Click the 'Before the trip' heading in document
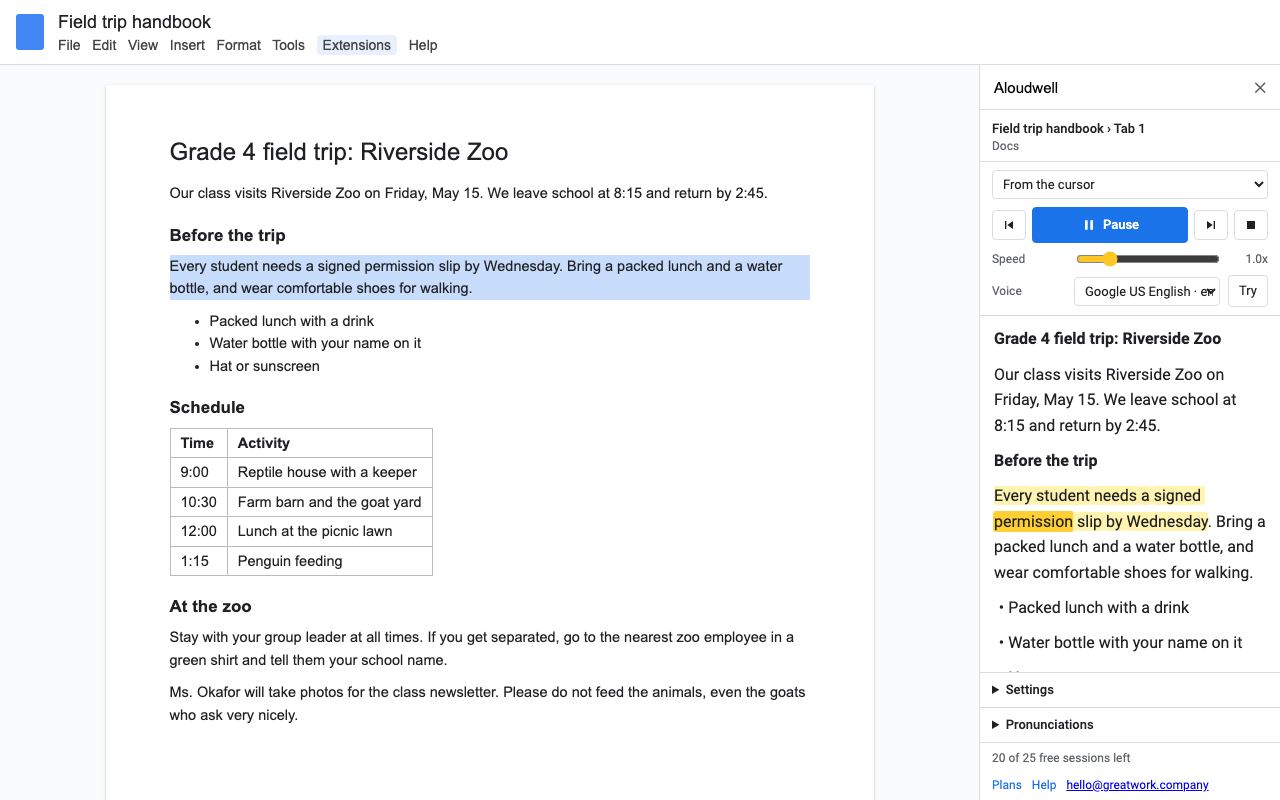Viewport: 1280px width, 800px height. pos(228,235)
